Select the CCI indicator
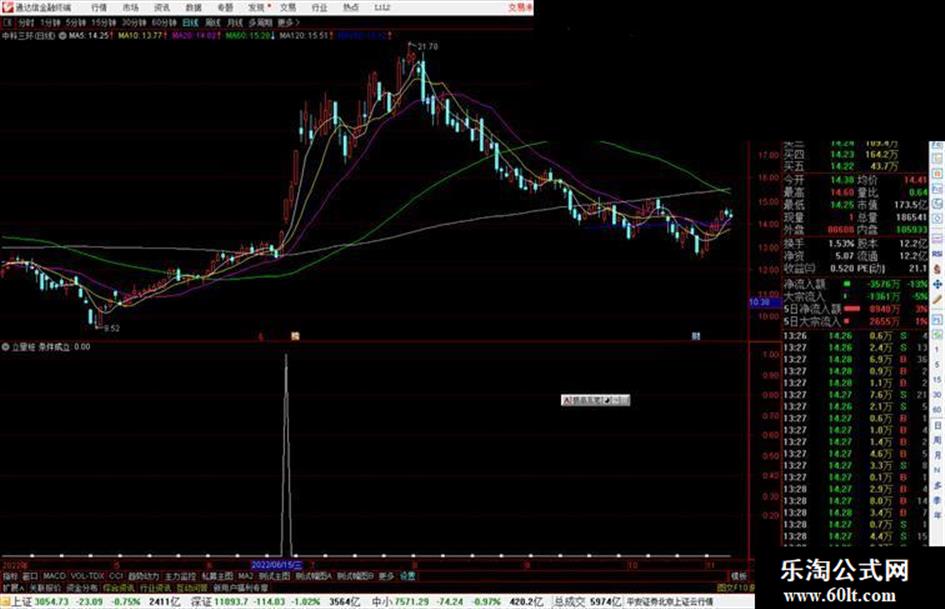This screenshot has height=609, width=945. tap(116, 576)
